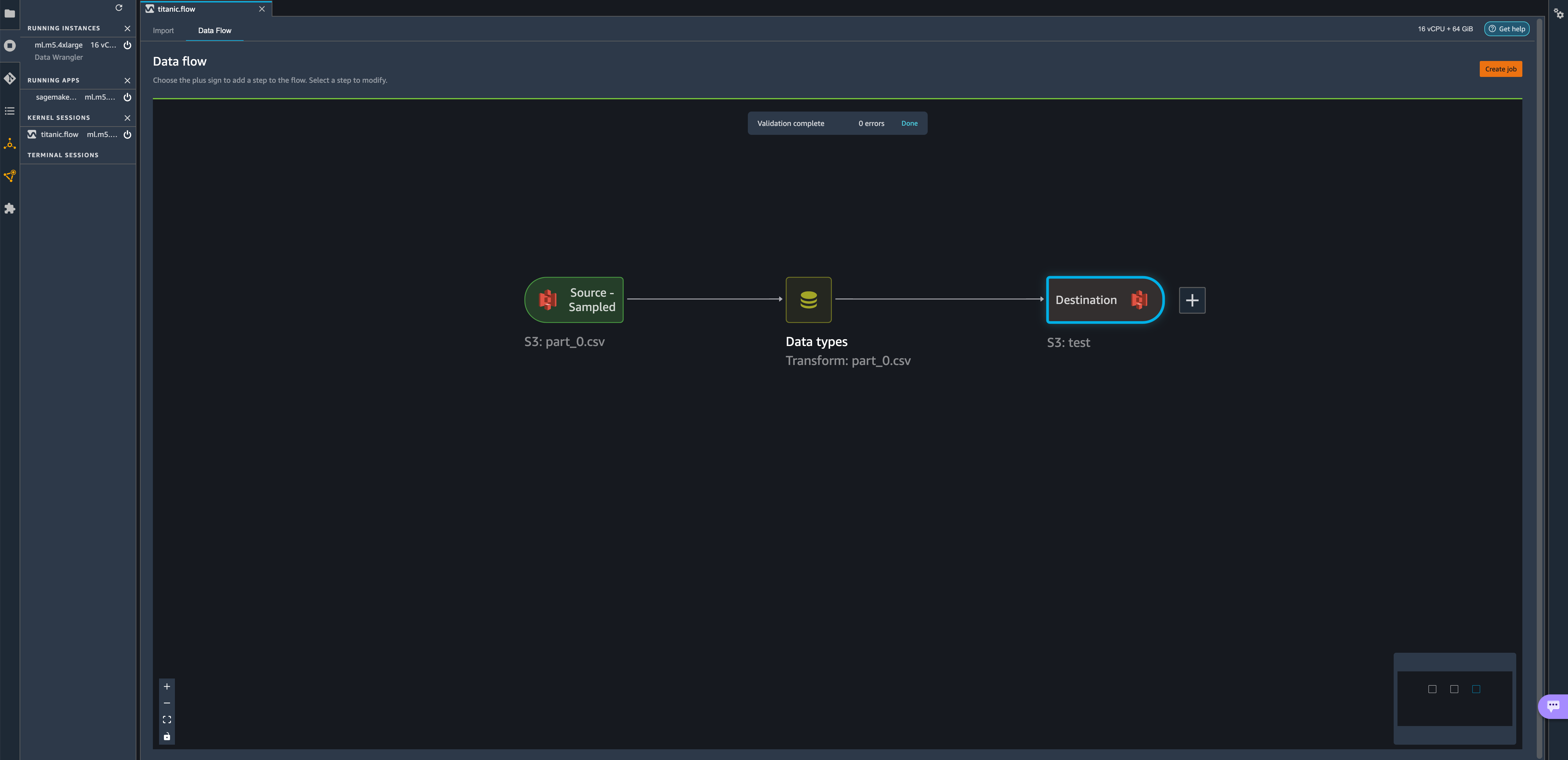The width and height of the screenshot is (1568, 760).
Task: Open the running terminals and kernels icon
Action: [10, 46]
